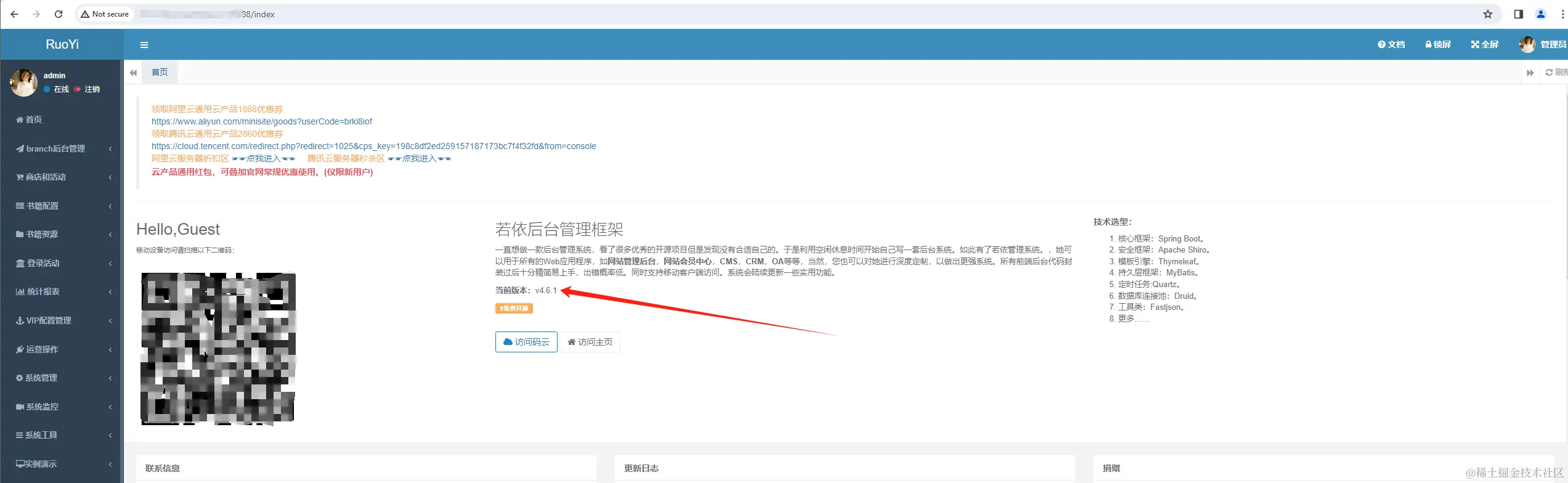1568x483 pixels.
Task: Click the browser back arrow
Action: (14, 14)
